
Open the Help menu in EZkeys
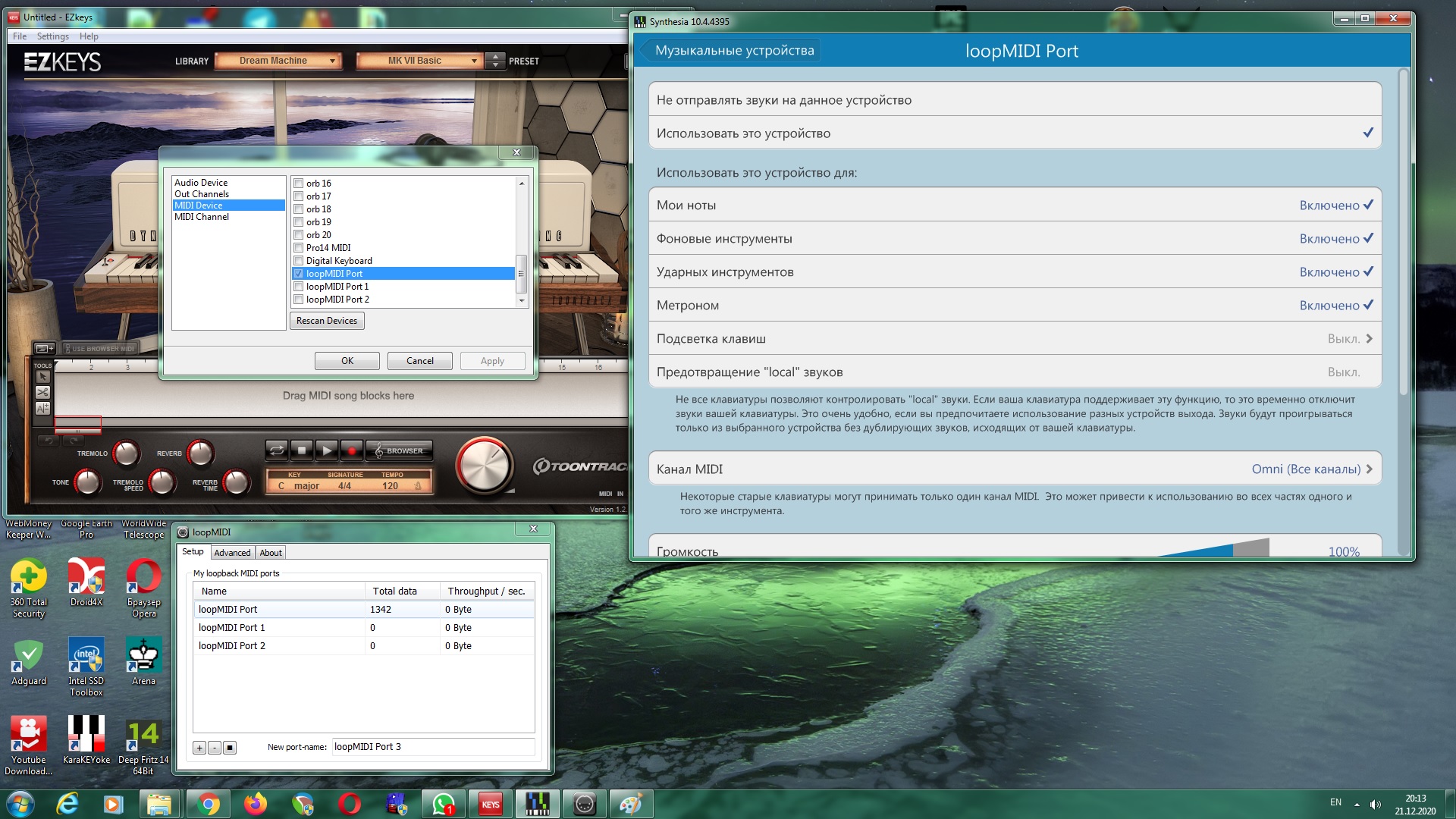89,36
